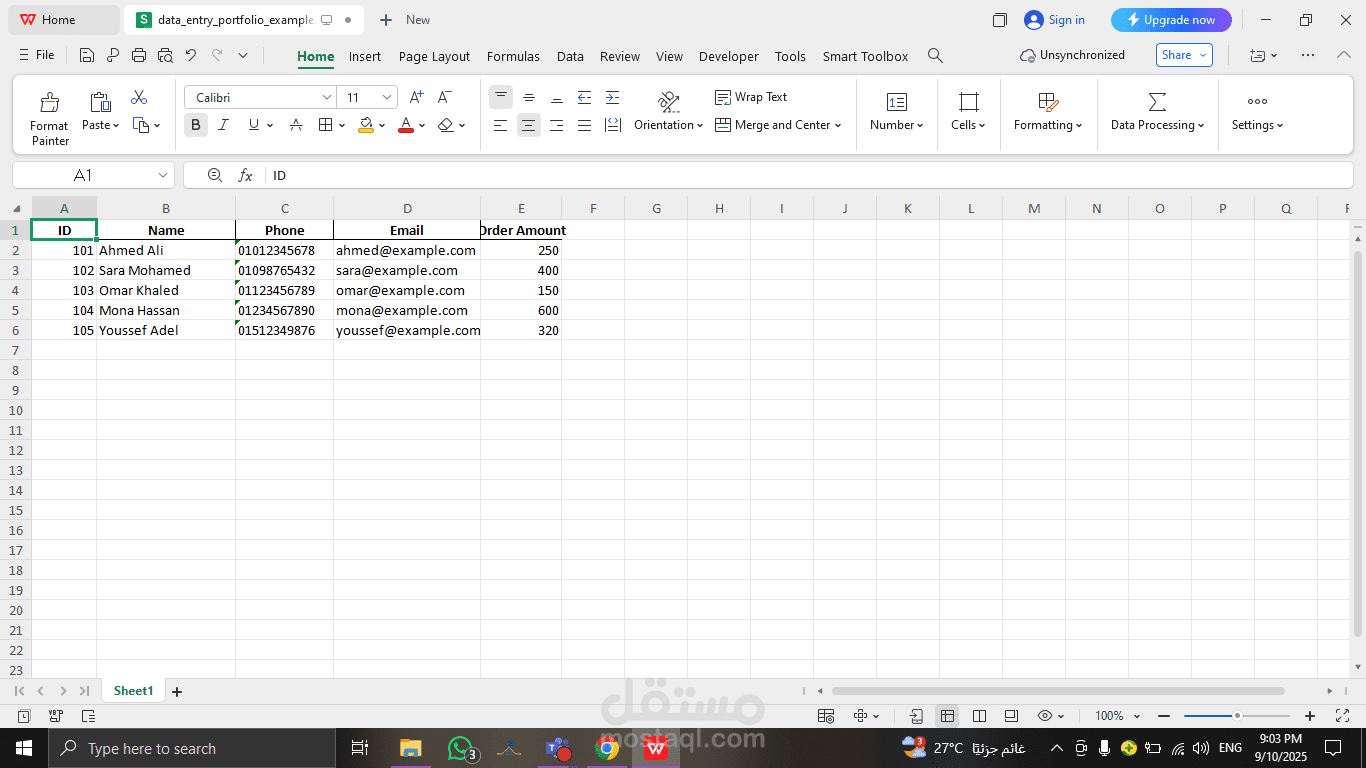Image resolution: width=1366 pixels, height=768 pixels.
Task: Click the Upgrade now button
Action: [x=1171, y=20]
